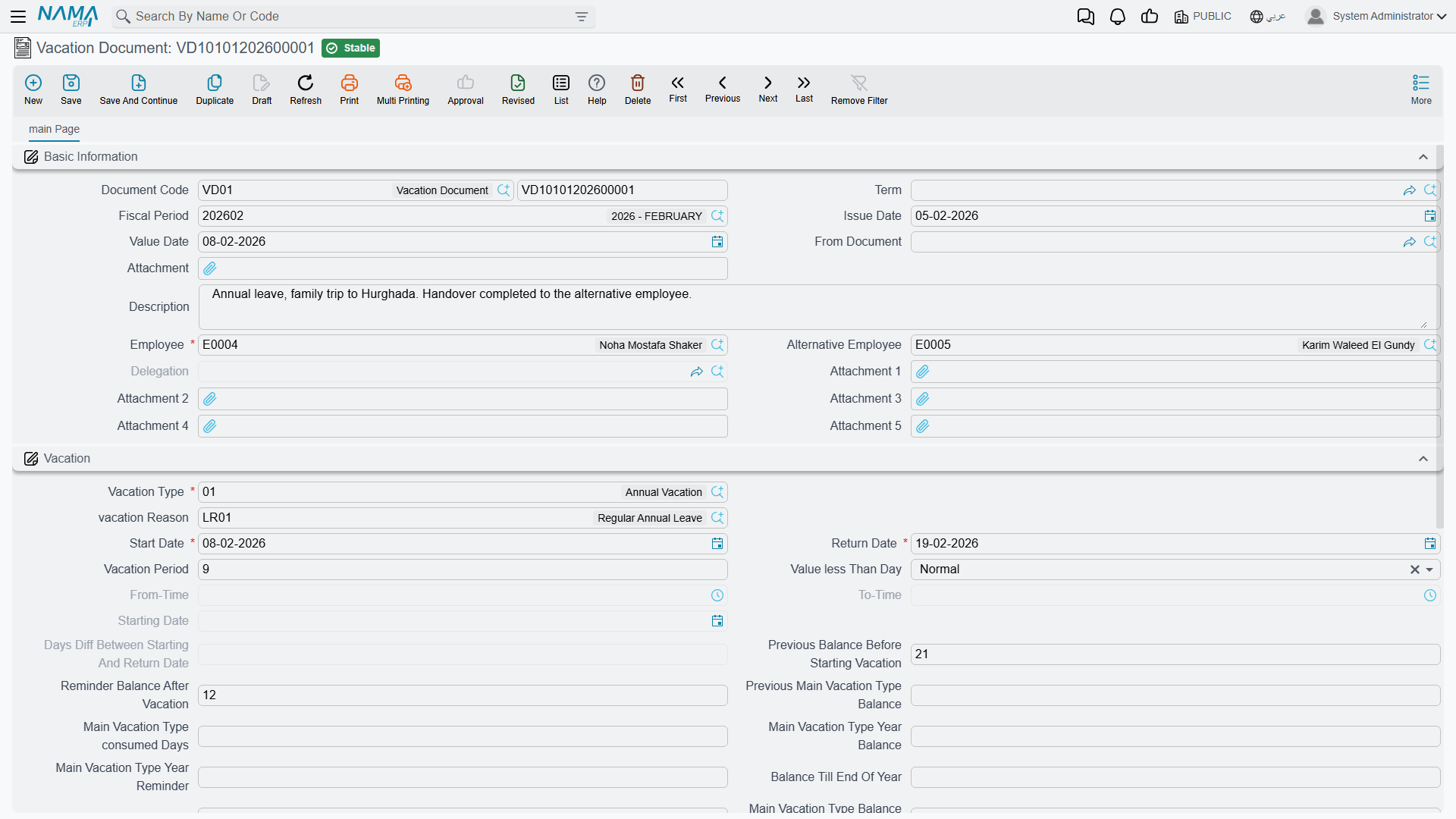Switch to the main Page tab
Viewport: 1456px width, 819px height.
(x=54, y=129)
